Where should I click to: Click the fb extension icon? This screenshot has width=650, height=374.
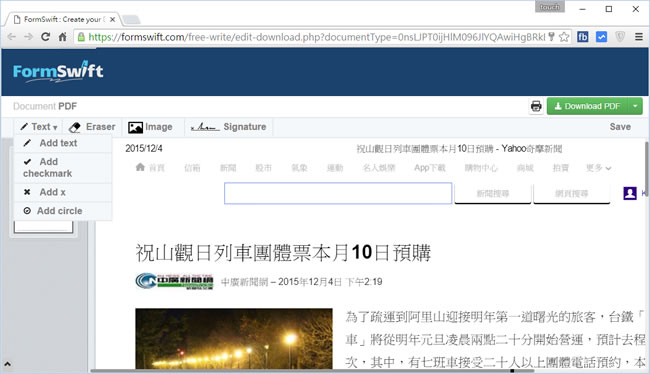point(582,37)
